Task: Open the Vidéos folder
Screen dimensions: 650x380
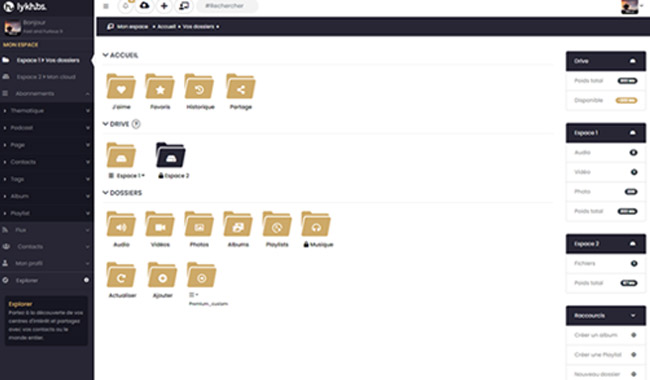Action: click(160, 224)
